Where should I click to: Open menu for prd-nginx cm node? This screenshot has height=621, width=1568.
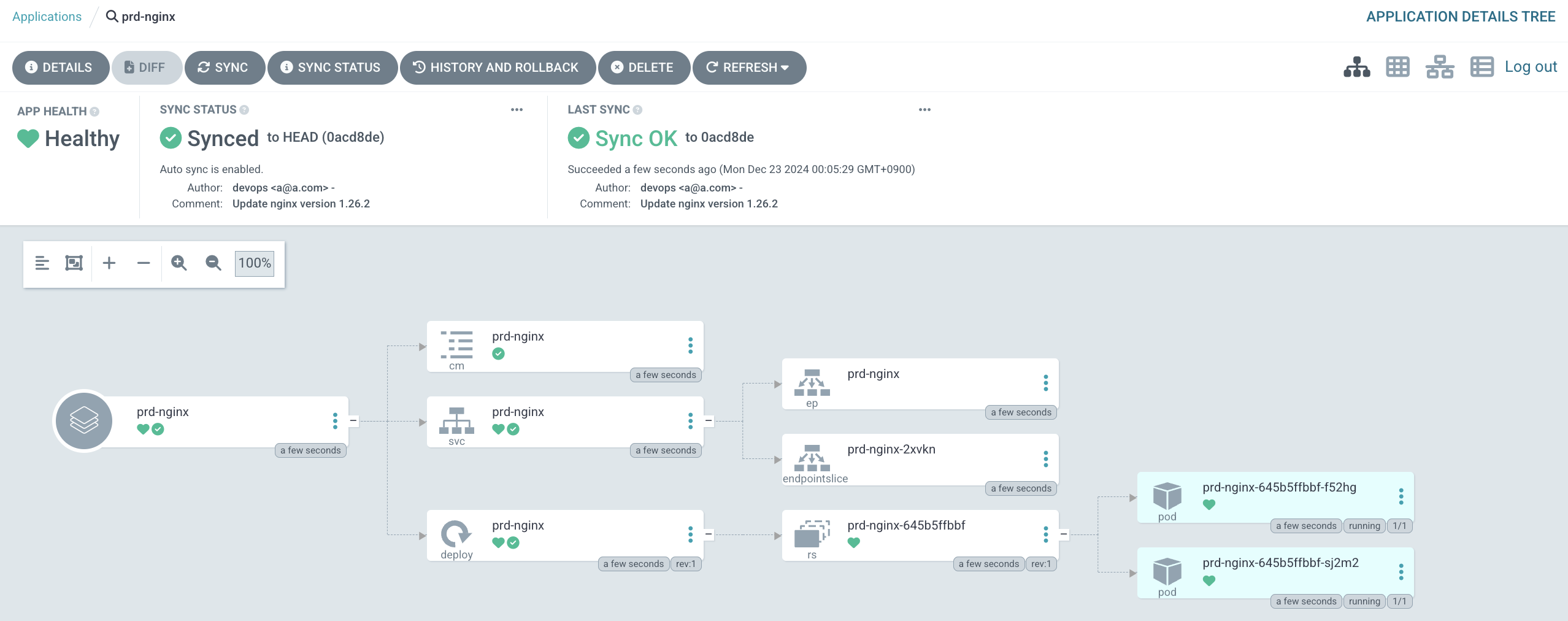pyautogui.click(x=690, y=345)
